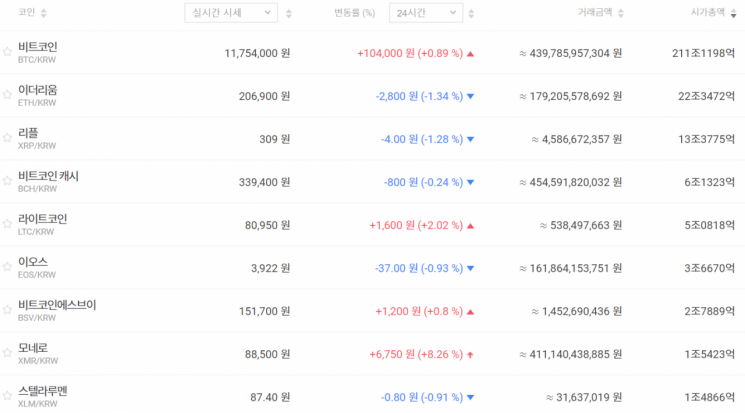745x413 pixels.
Task: Click the 시가총액 column header label
Action: point(708,12)
